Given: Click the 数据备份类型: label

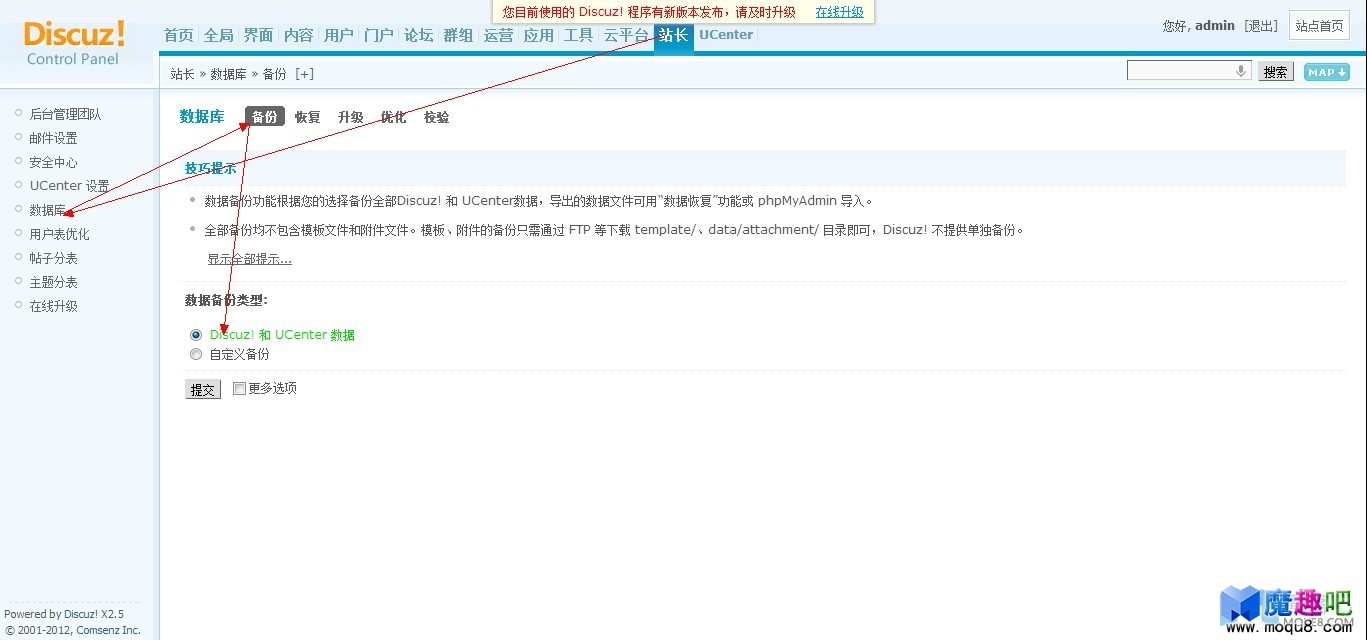Looking at the screenshot, I should click(x=226, y=300).
